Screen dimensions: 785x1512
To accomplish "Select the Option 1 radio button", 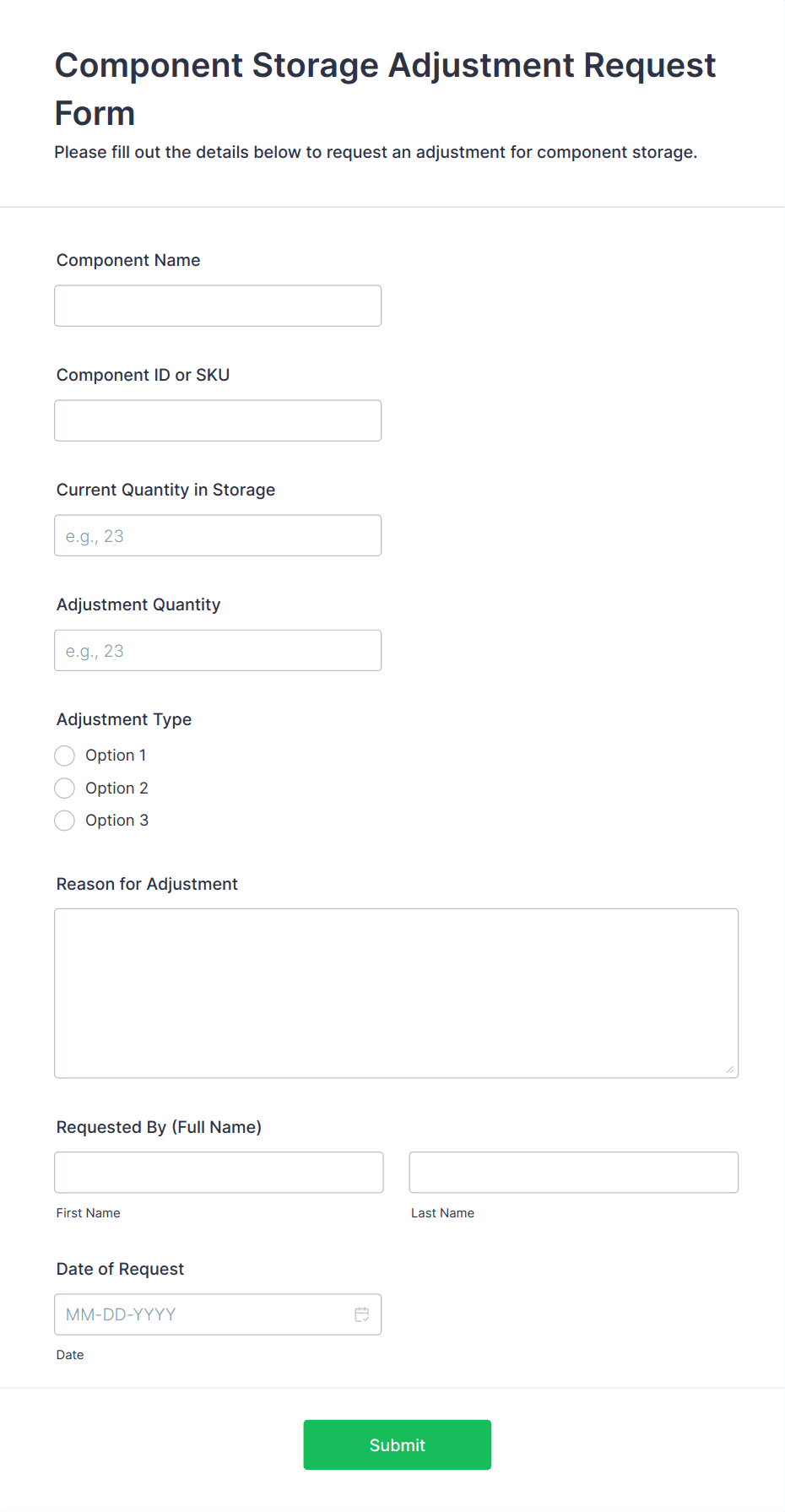I will click(65, 756).
